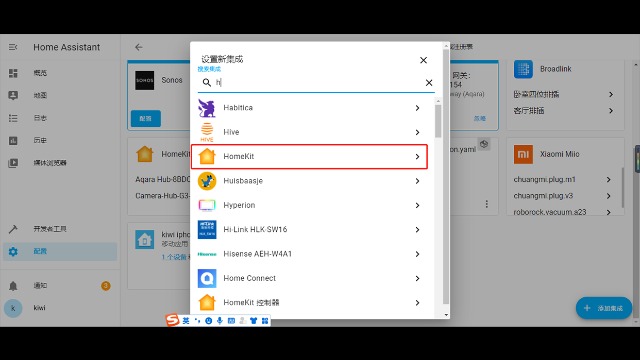The height and width of the screenshot is (360, 640).
Task: Open the Overview dashboard icon in sidebar
Action: pyautogui.click(x=13, y=73)
